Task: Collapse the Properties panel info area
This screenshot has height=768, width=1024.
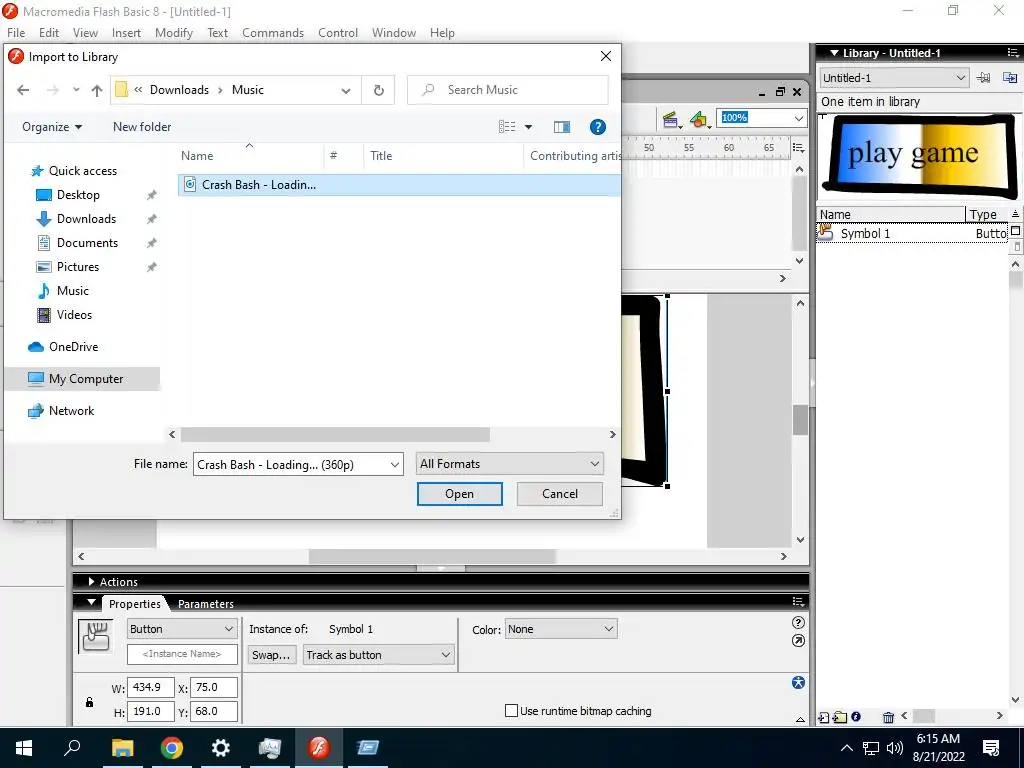Action: (x=801, y=719)
